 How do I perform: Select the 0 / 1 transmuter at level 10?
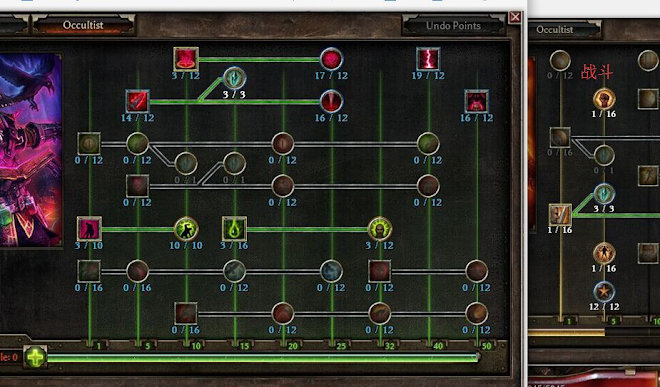(186, 163)
